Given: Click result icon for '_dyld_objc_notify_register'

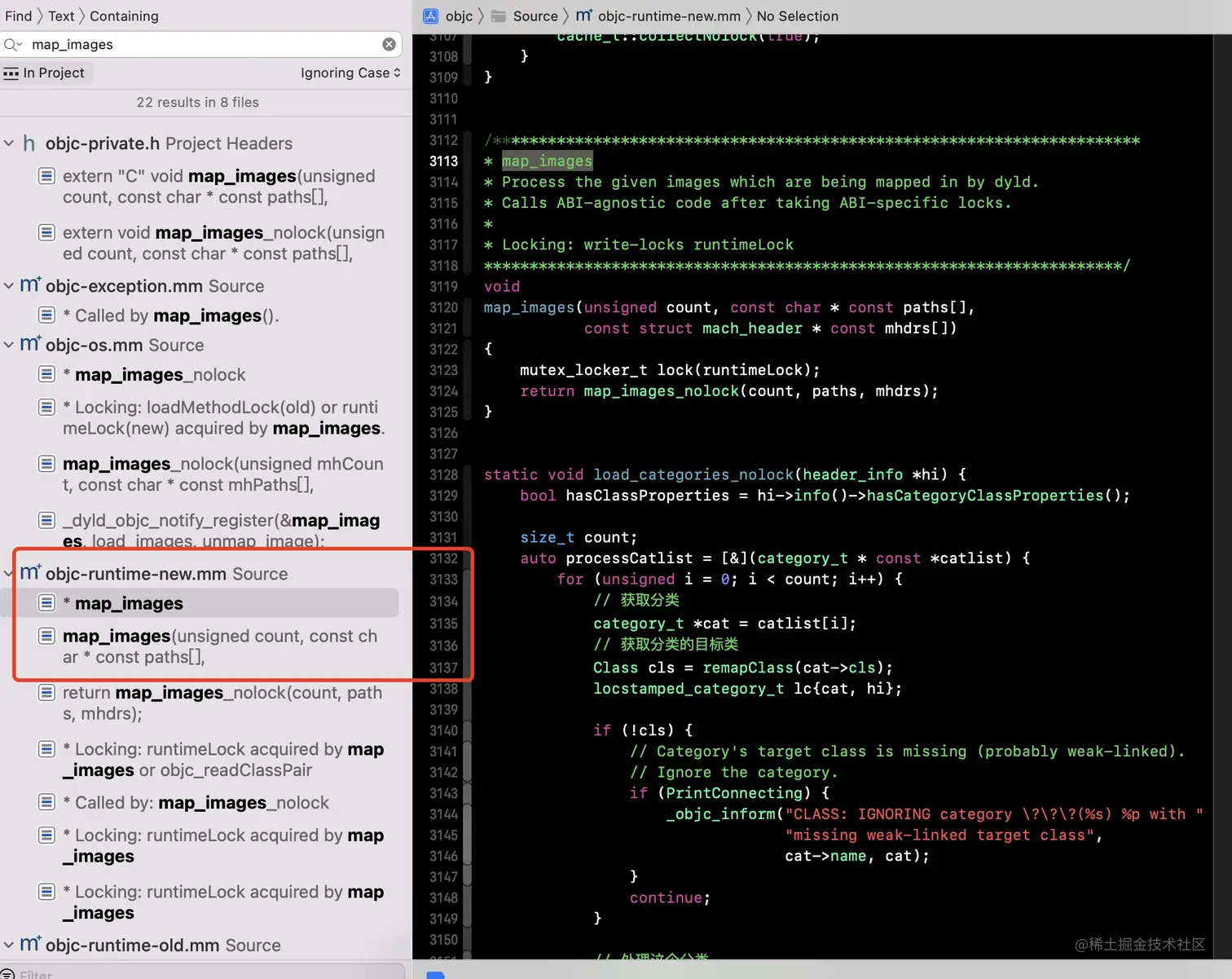Looking at the screenshot, I should click(47, 520).
